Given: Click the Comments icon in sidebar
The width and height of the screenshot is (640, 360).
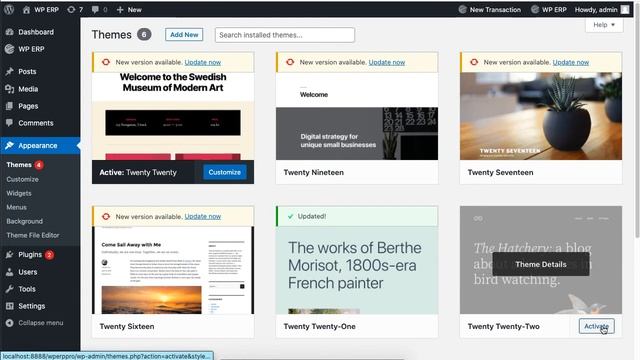Looking at the screenshot, I should pyautogui.click(x=10, y=123).
